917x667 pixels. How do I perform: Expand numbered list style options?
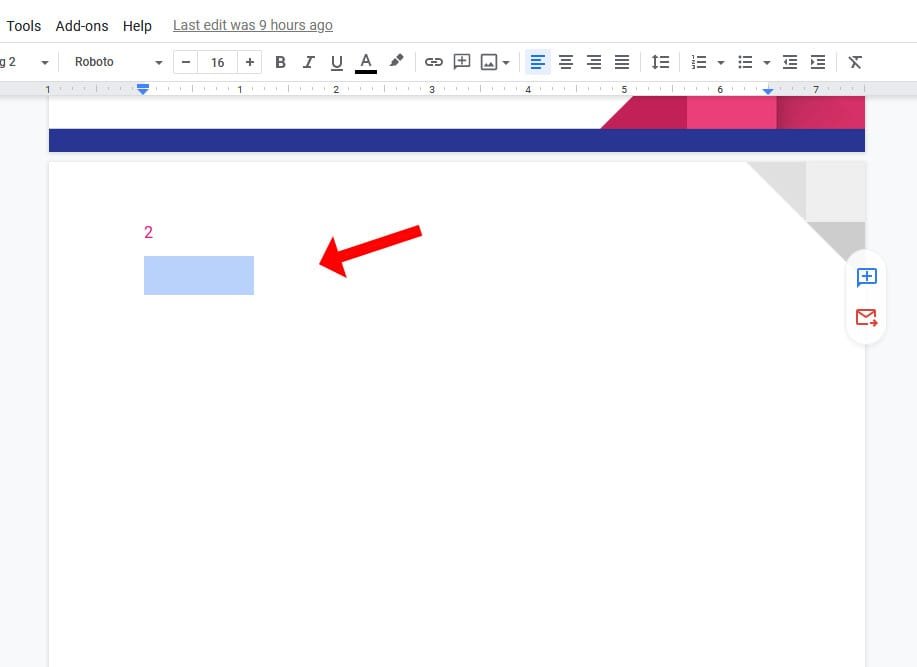[720, 62]
